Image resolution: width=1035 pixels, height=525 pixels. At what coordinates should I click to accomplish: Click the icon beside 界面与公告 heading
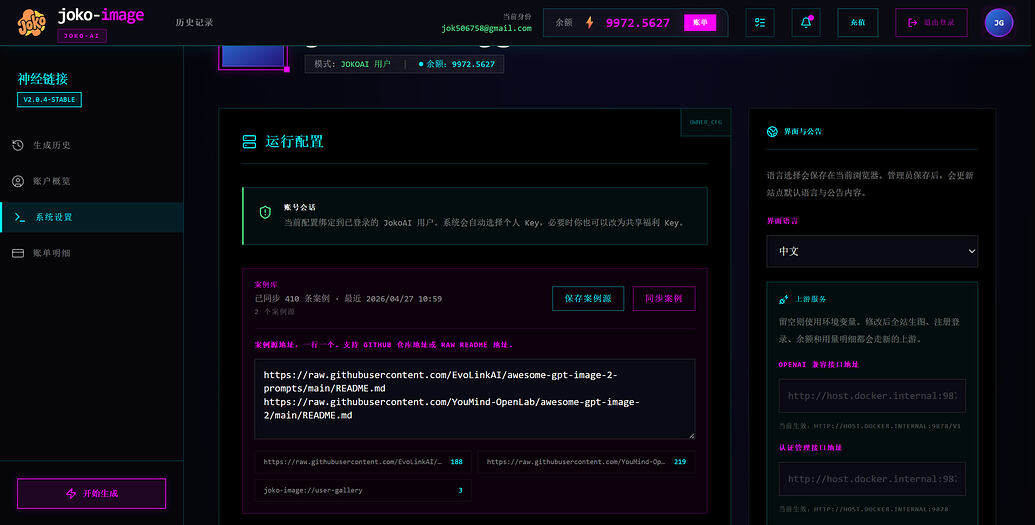click(x=772, y=131)
